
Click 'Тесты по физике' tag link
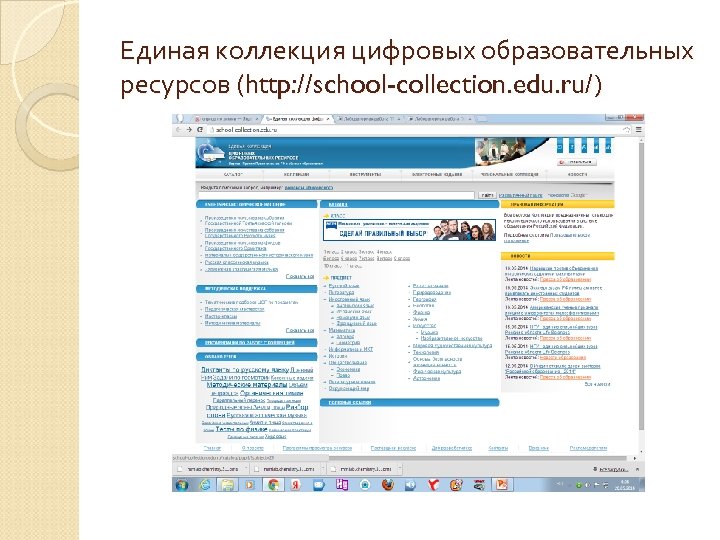[x=241, y=429]
